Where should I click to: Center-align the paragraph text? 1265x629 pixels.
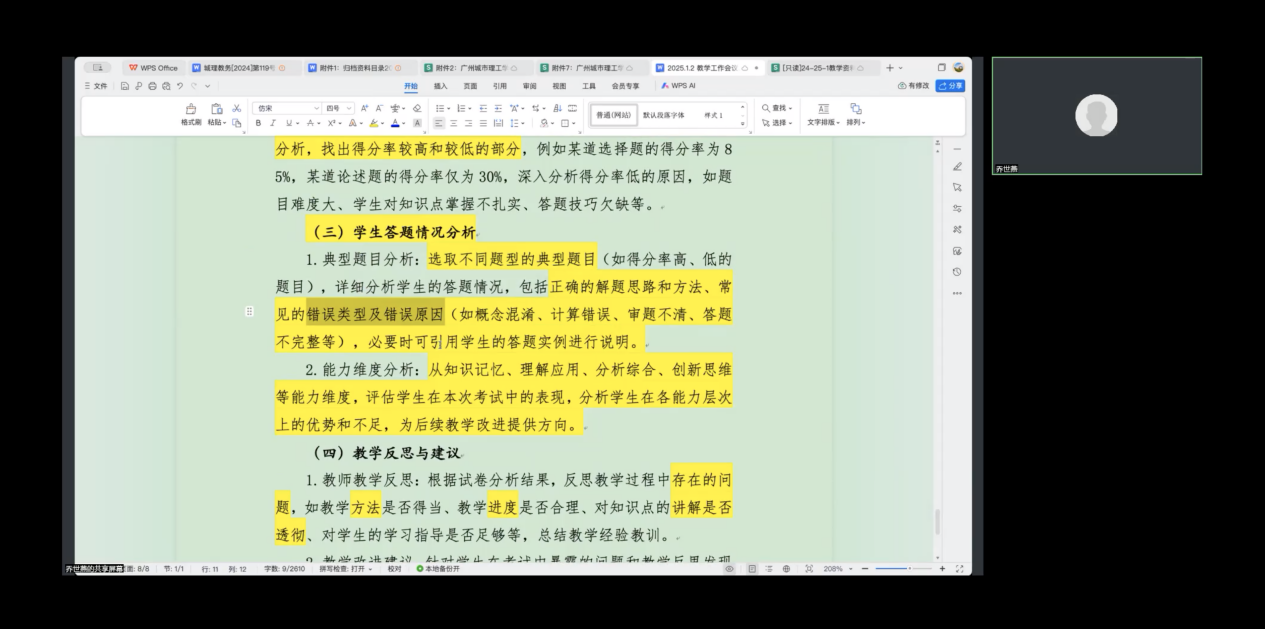click(x=454, y=123)
